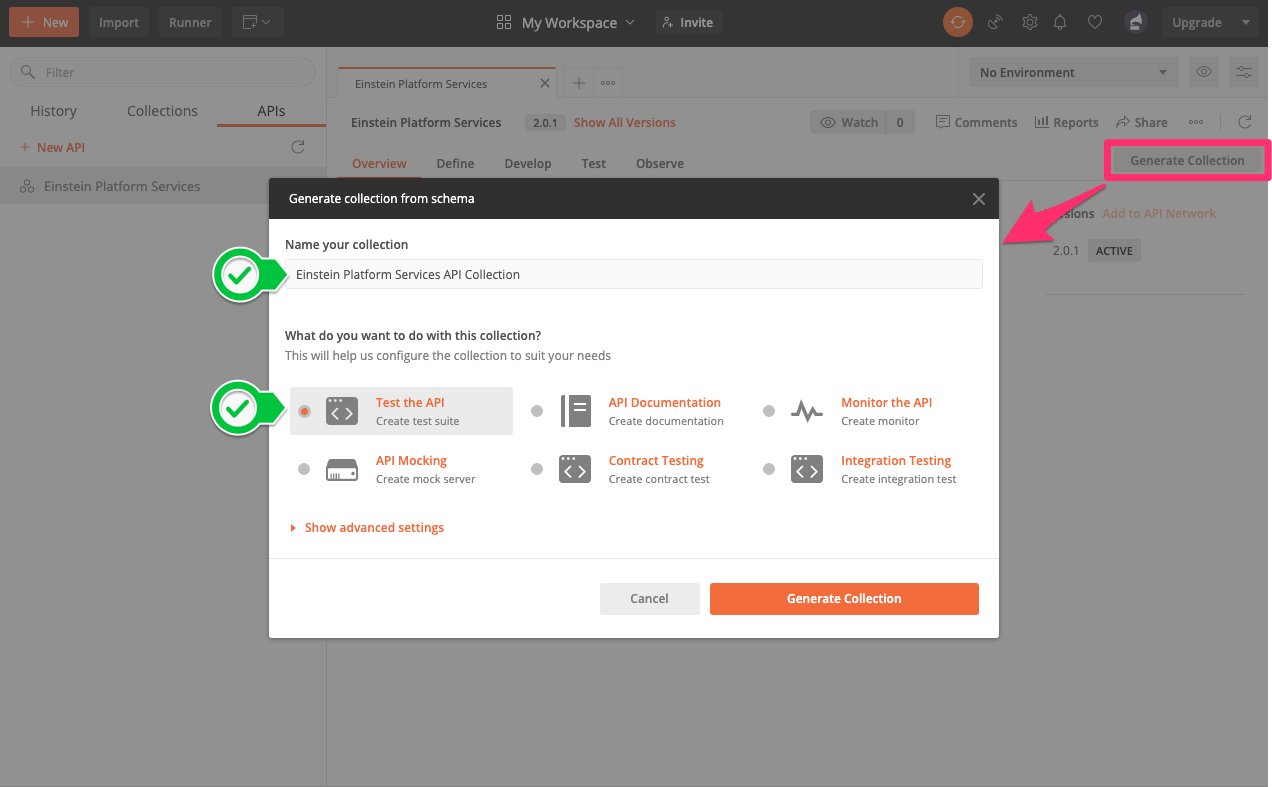The height and width of the screenshot is (787, 1272).
Task: Open the 2.0.1 version selector
Action: coord(544,123)
